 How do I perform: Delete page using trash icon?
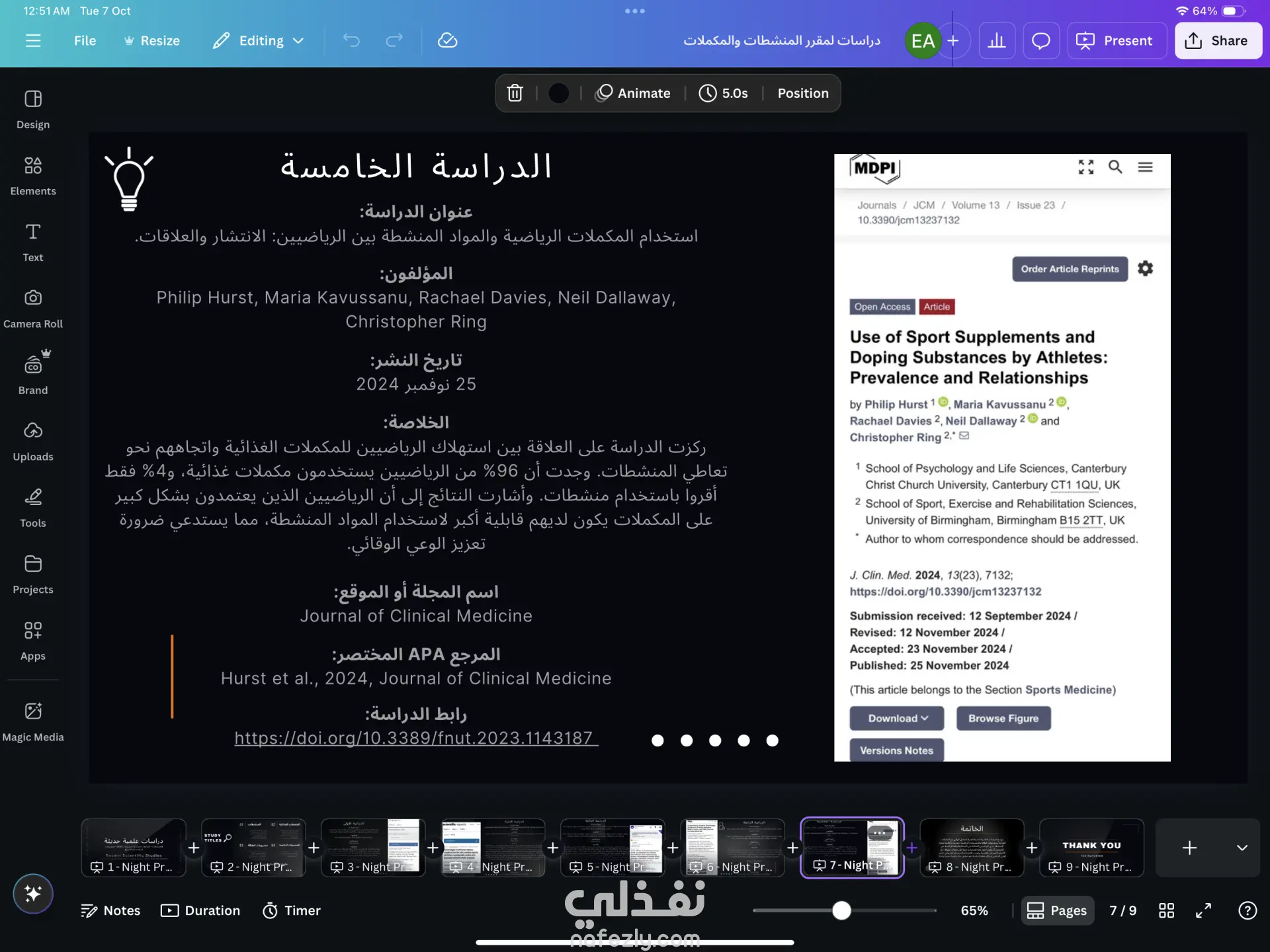point(515,93)
